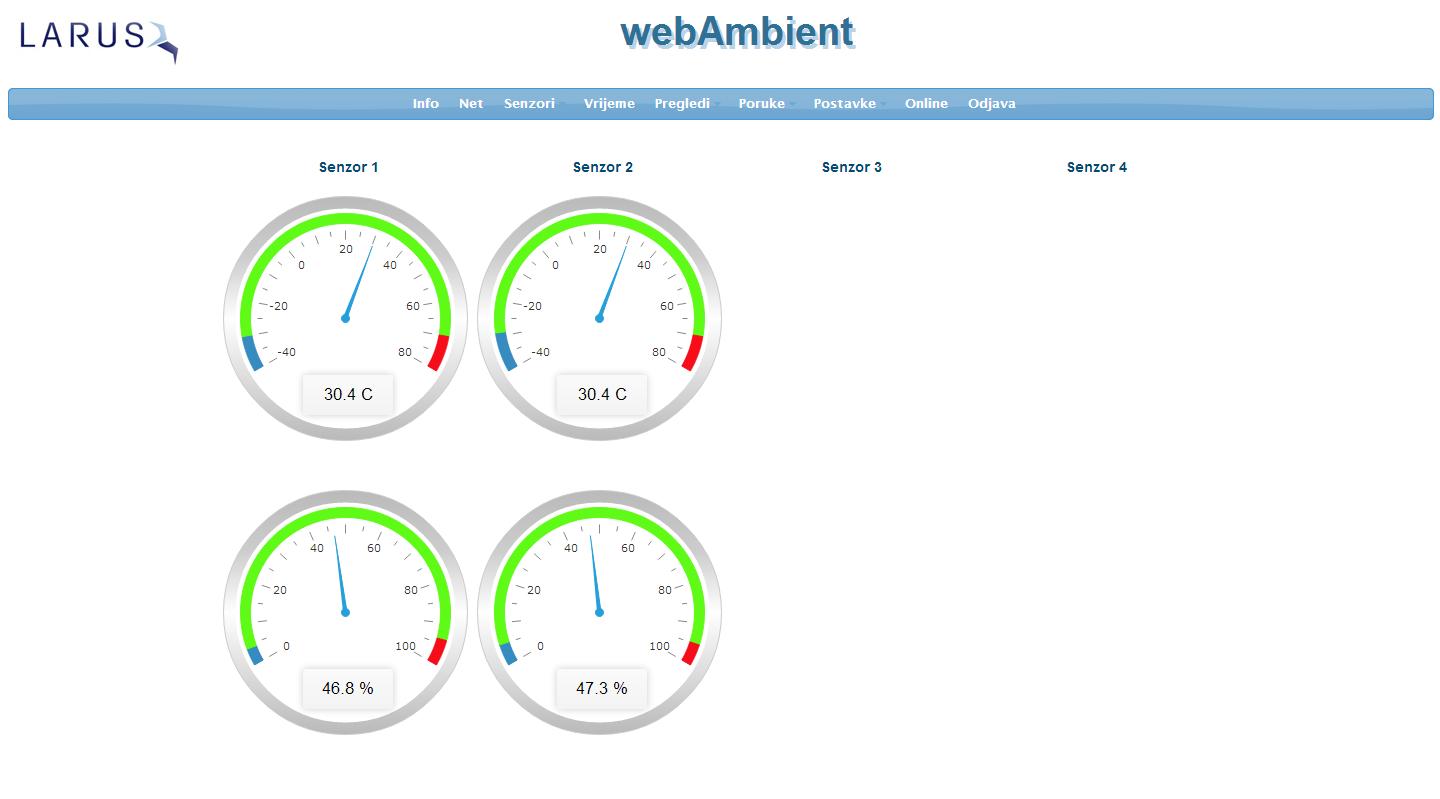
Task: Select Online in the navigation bar
Action: [926, 104]
